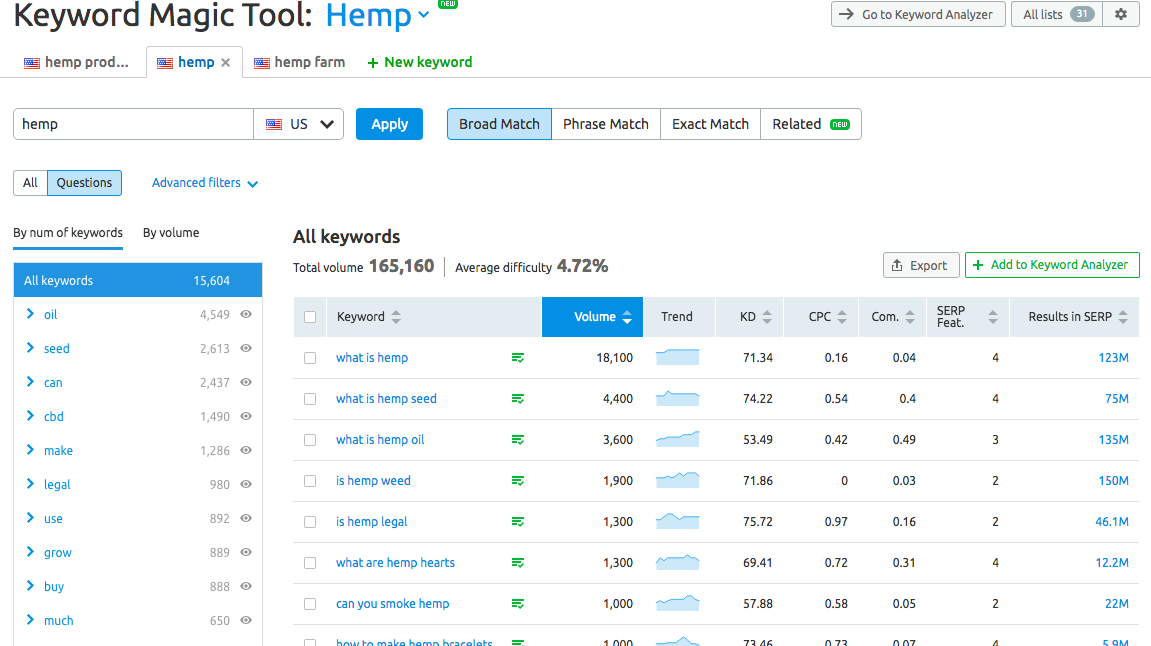
Task: Click SERP icon for 'what is hemp seed'
Action: tap(518, 399)
